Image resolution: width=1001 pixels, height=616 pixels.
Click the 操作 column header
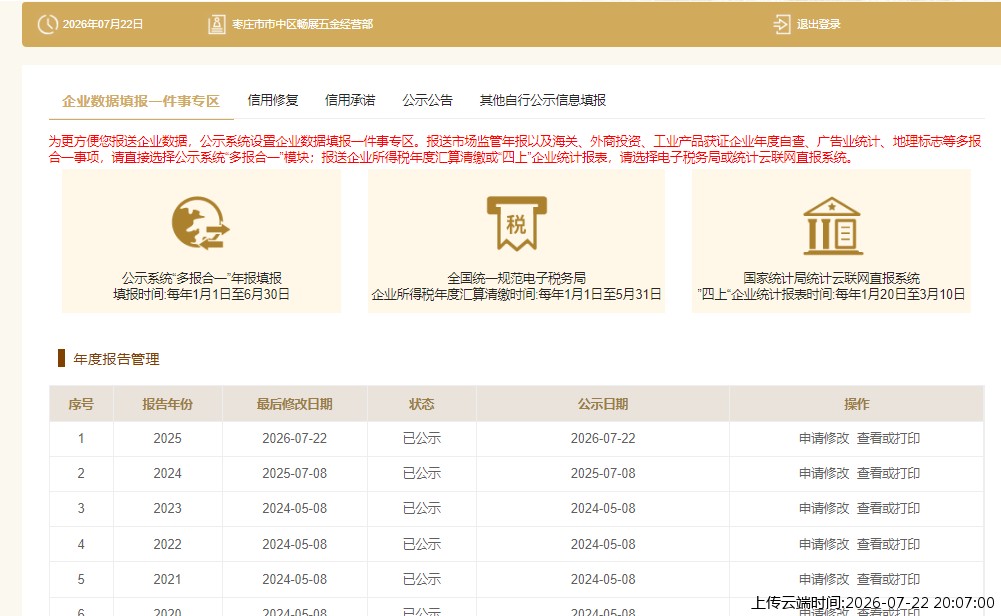click(x=856, y=404)
